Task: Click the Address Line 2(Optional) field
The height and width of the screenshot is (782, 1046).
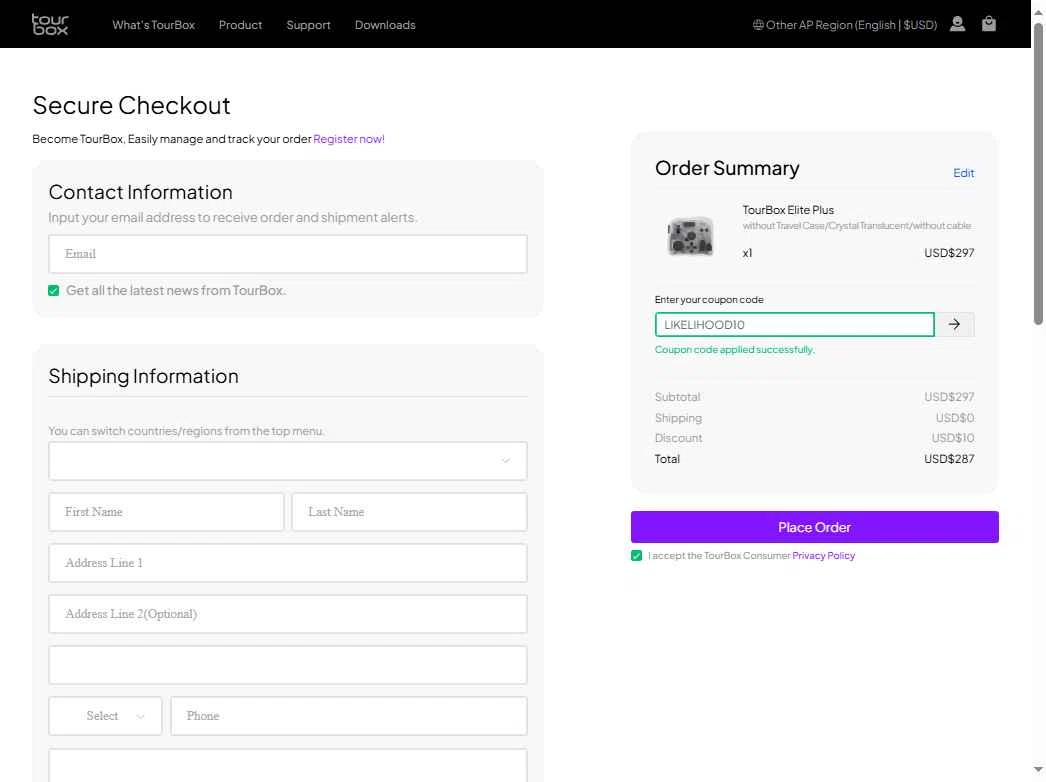Action: pos(288,614)
